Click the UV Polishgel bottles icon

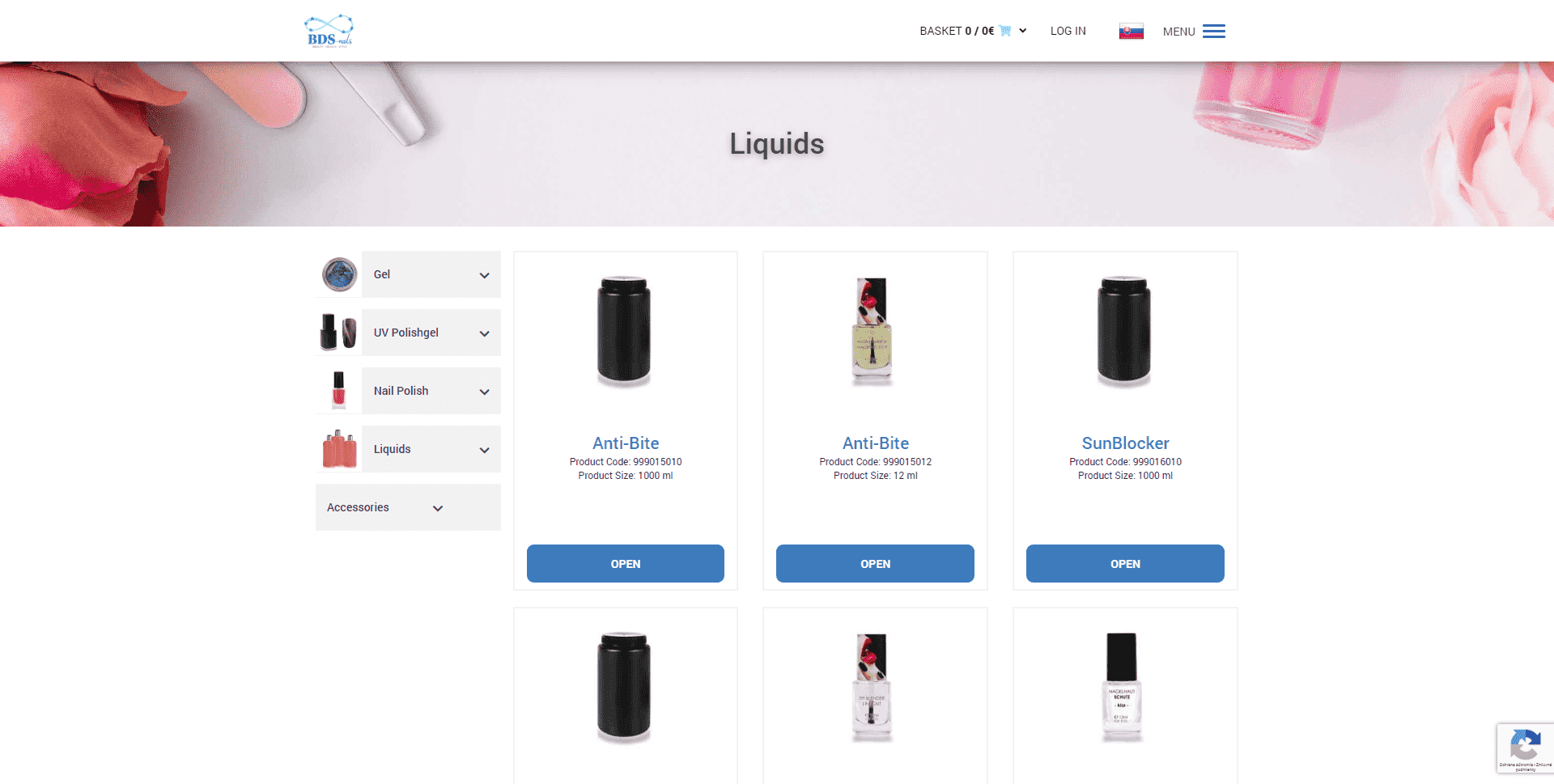click(x=339, y=333)
